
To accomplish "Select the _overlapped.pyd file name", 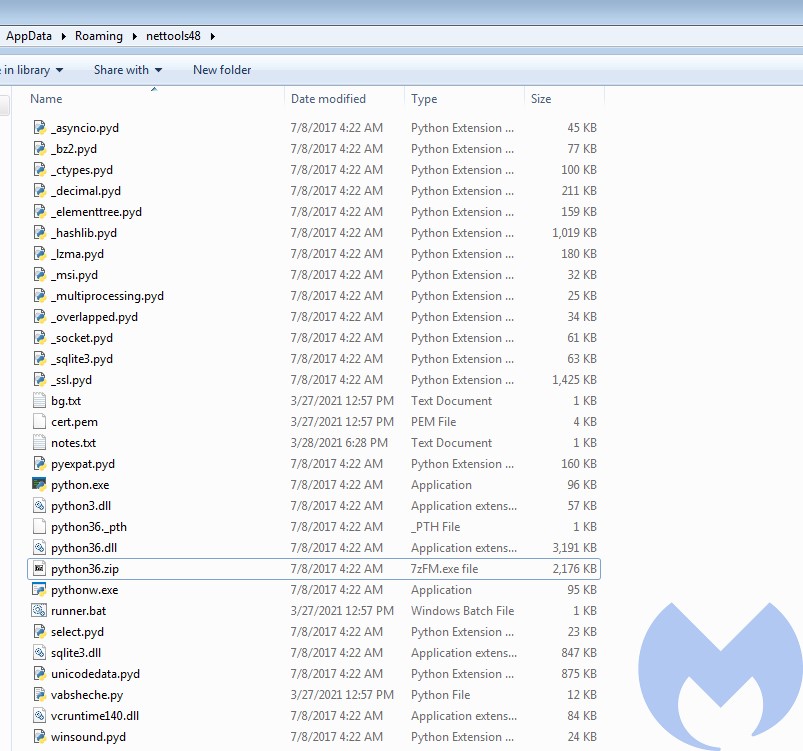I will [x=94, y=317].
